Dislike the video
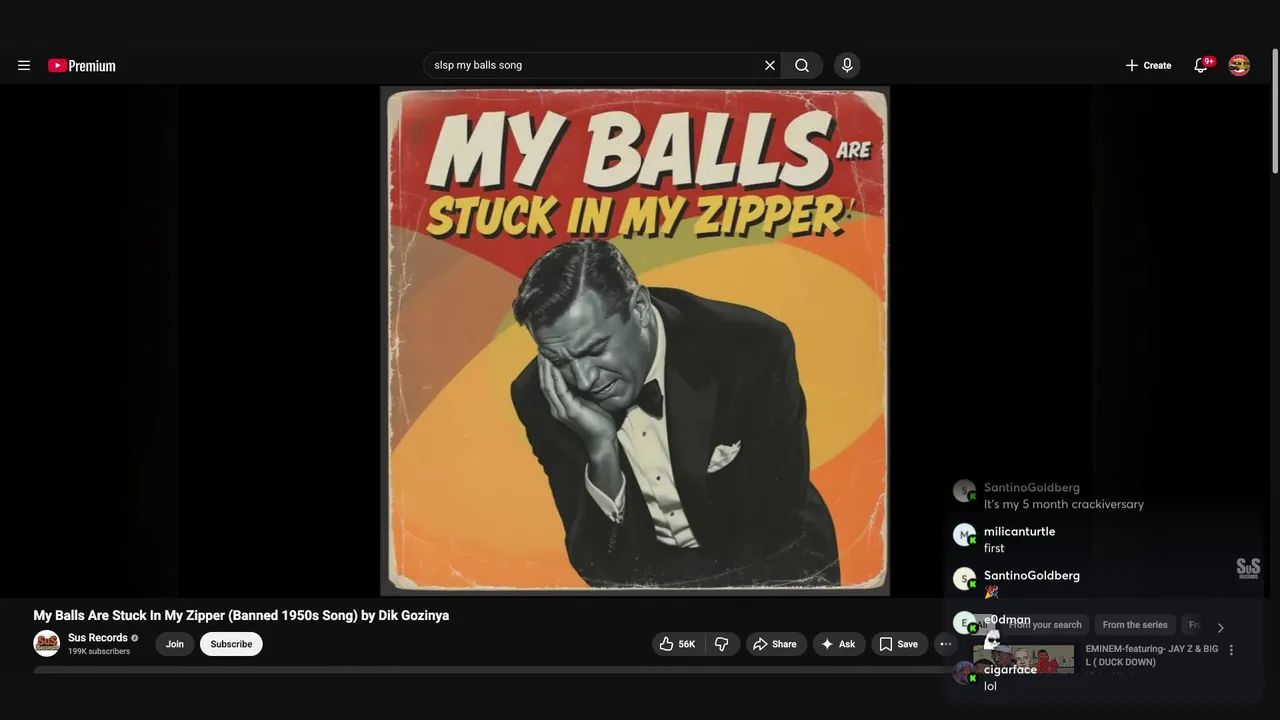 coord(721,644)
